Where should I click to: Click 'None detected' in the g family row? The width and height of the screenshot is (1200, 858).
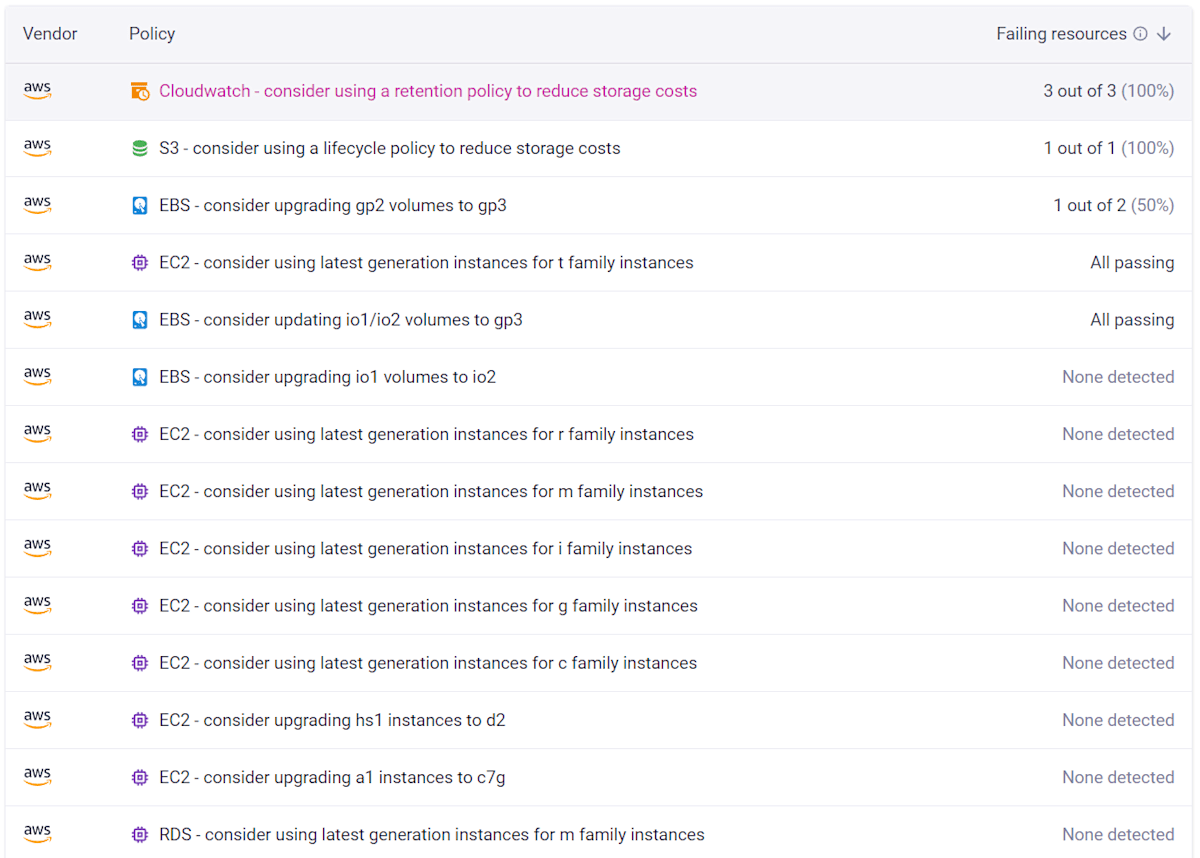click(x=1118, y=605)
